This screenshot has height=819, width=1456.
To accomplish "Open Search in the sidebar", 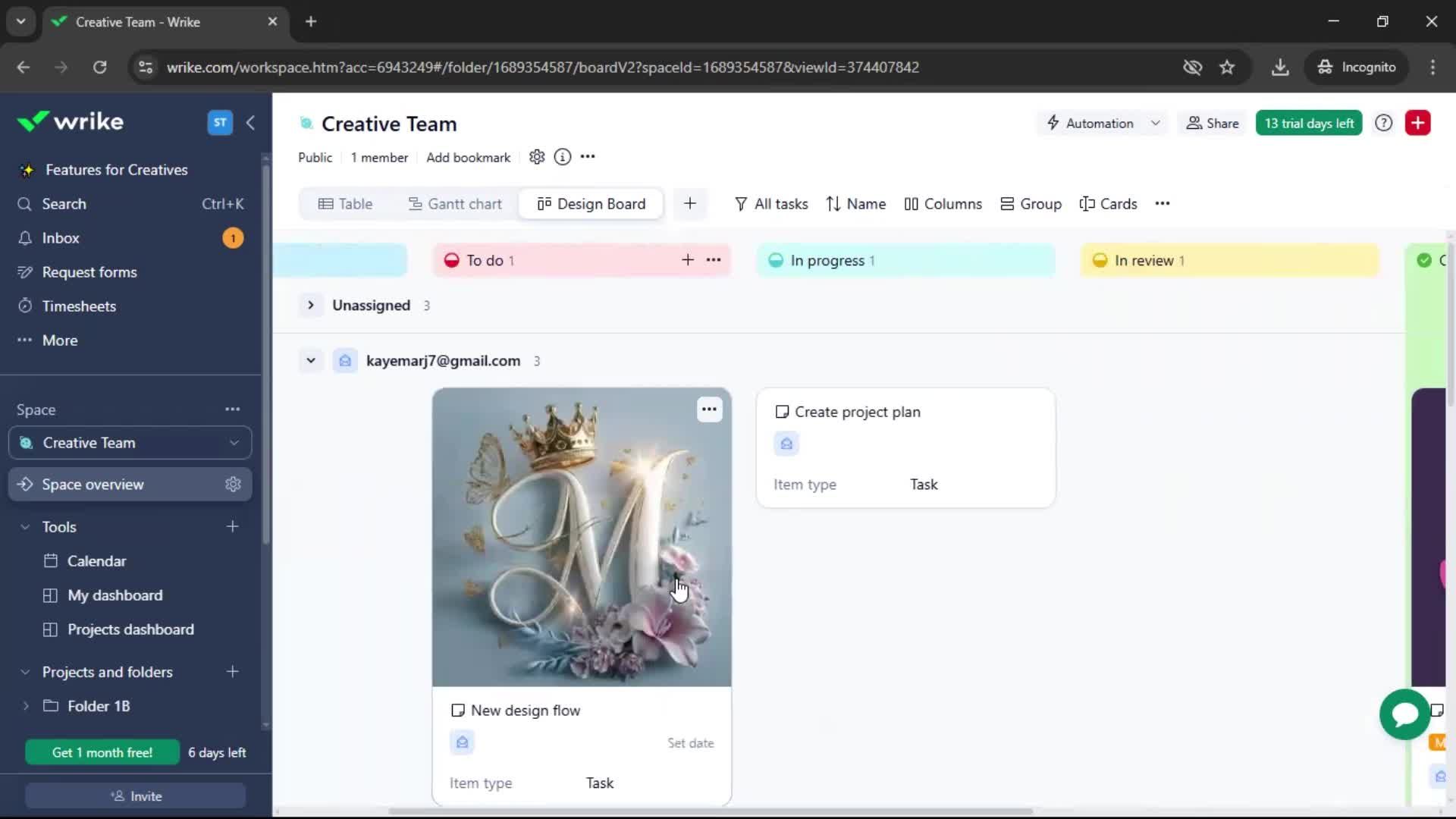I will [x=64, y=204].
